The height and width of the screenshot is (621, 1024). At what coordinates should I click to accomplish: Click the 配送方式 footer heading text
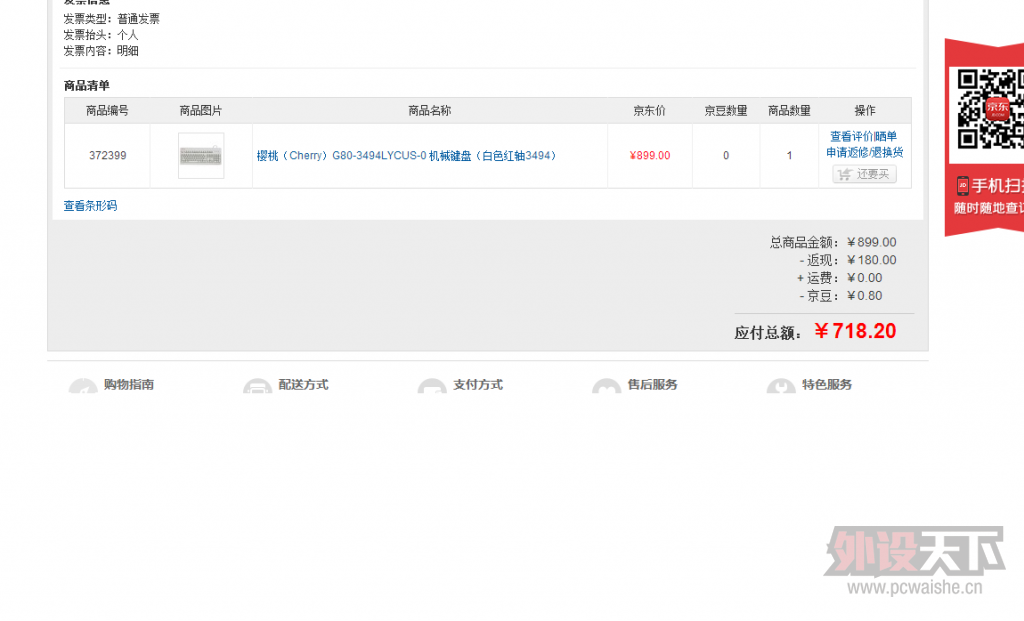(303, 385)
